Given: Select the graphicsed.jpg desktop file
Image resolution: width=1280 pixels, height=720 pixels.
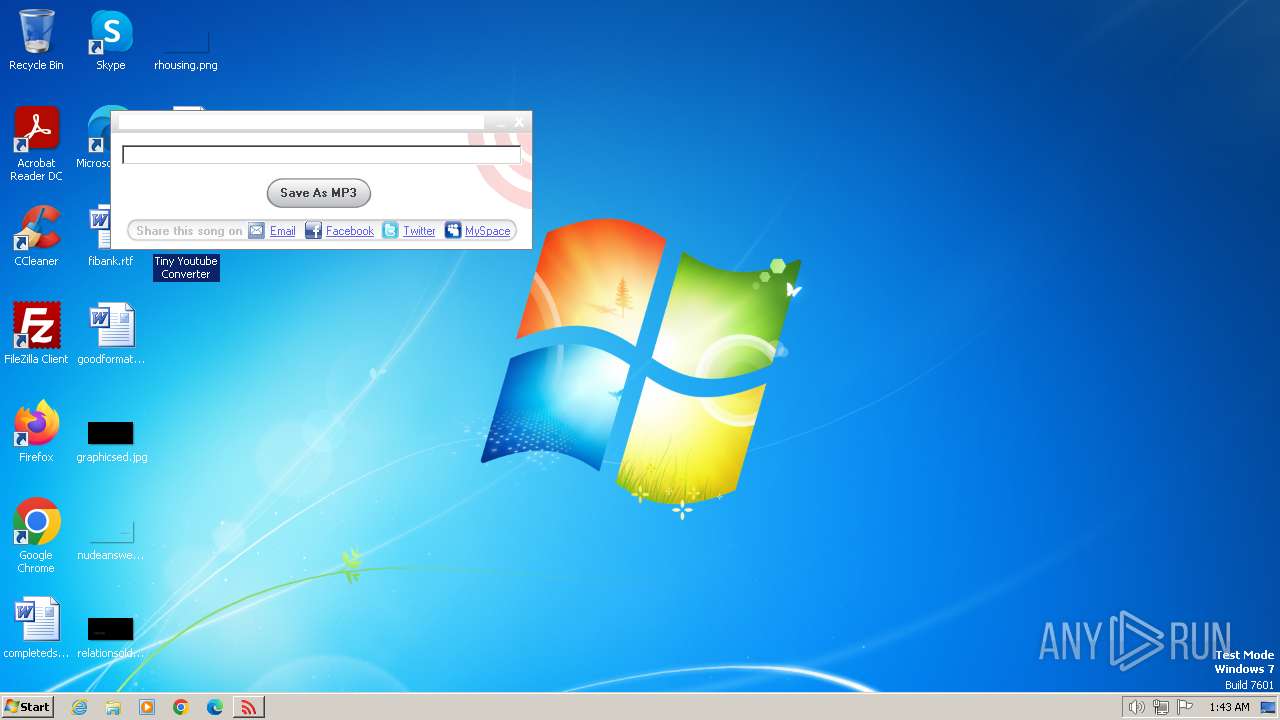Looking at the screenshot, I should coord(111,441).
